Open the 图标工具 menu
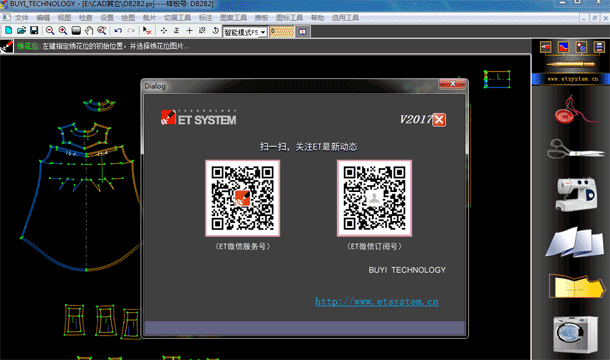The image size is (610, 360). pos(289,18)
